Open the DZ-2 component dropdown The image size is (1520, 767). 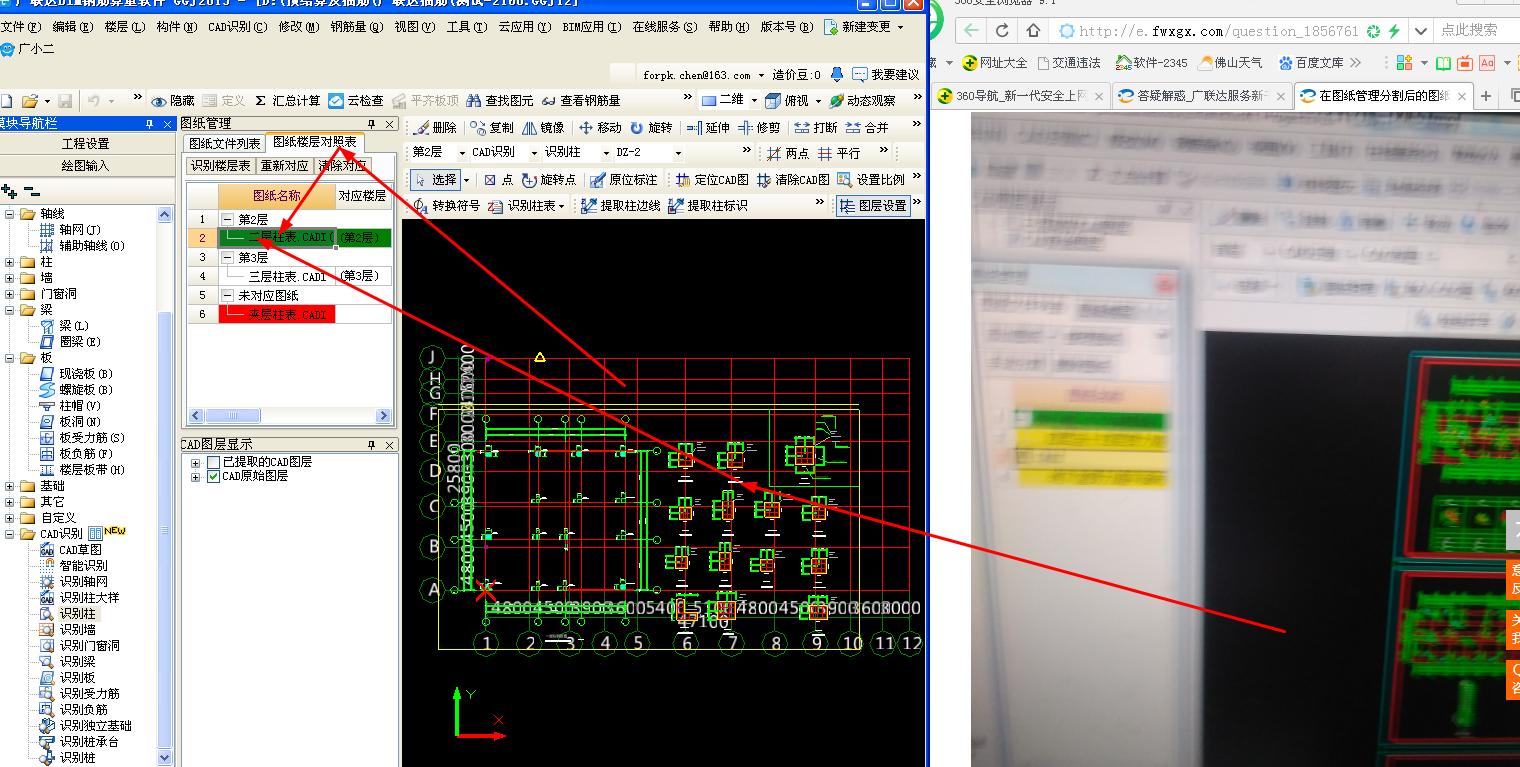[678, 153]
